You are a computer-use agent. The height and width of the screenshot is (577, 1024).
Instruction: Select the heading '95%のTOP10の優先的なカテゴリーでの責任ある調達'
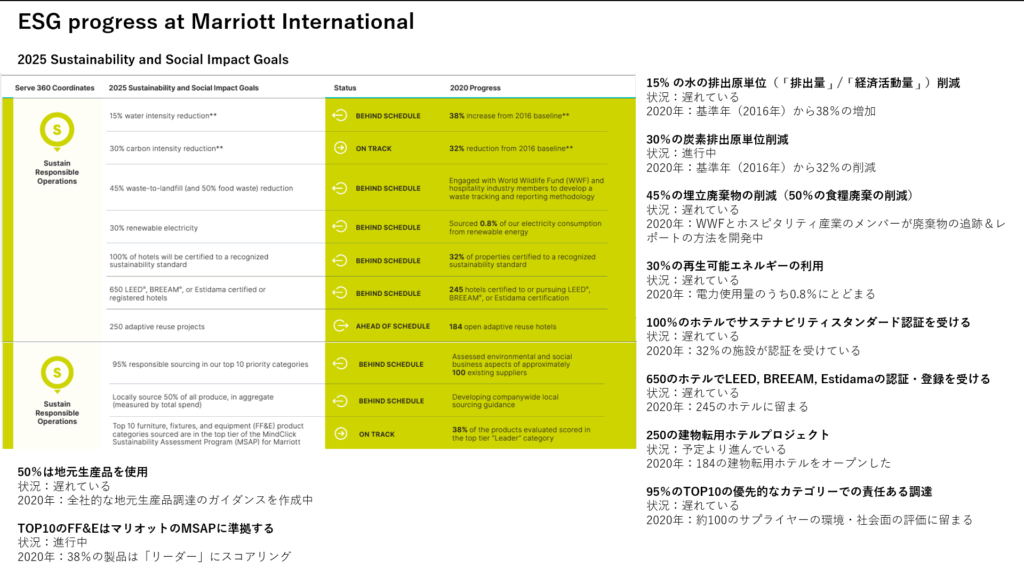tap(789, 491)
